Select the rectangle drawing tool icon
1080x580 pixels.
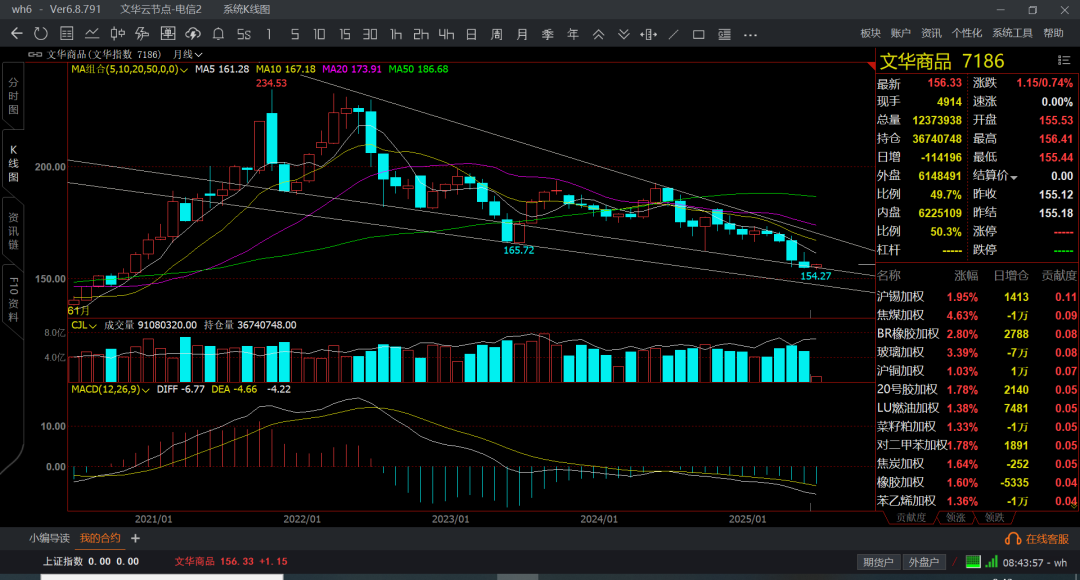coord(699,33)
